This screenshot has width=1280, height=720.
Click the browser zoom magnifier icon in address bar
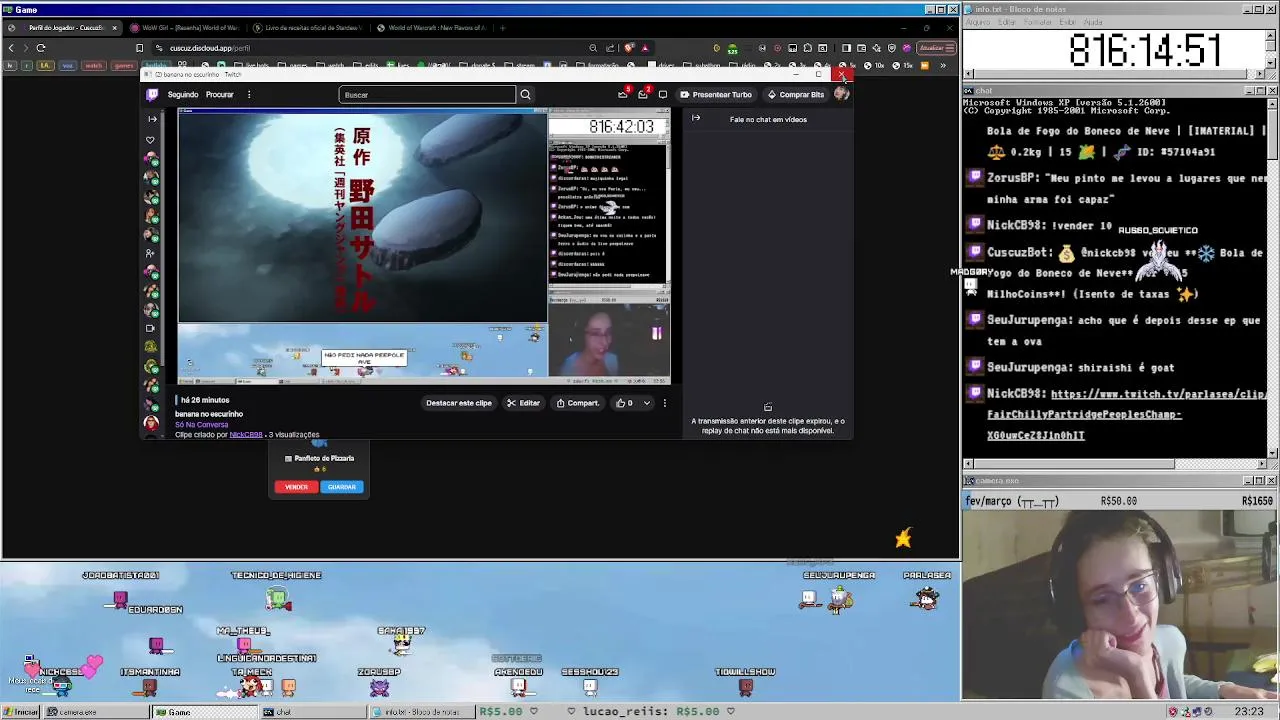click(593, 48)
